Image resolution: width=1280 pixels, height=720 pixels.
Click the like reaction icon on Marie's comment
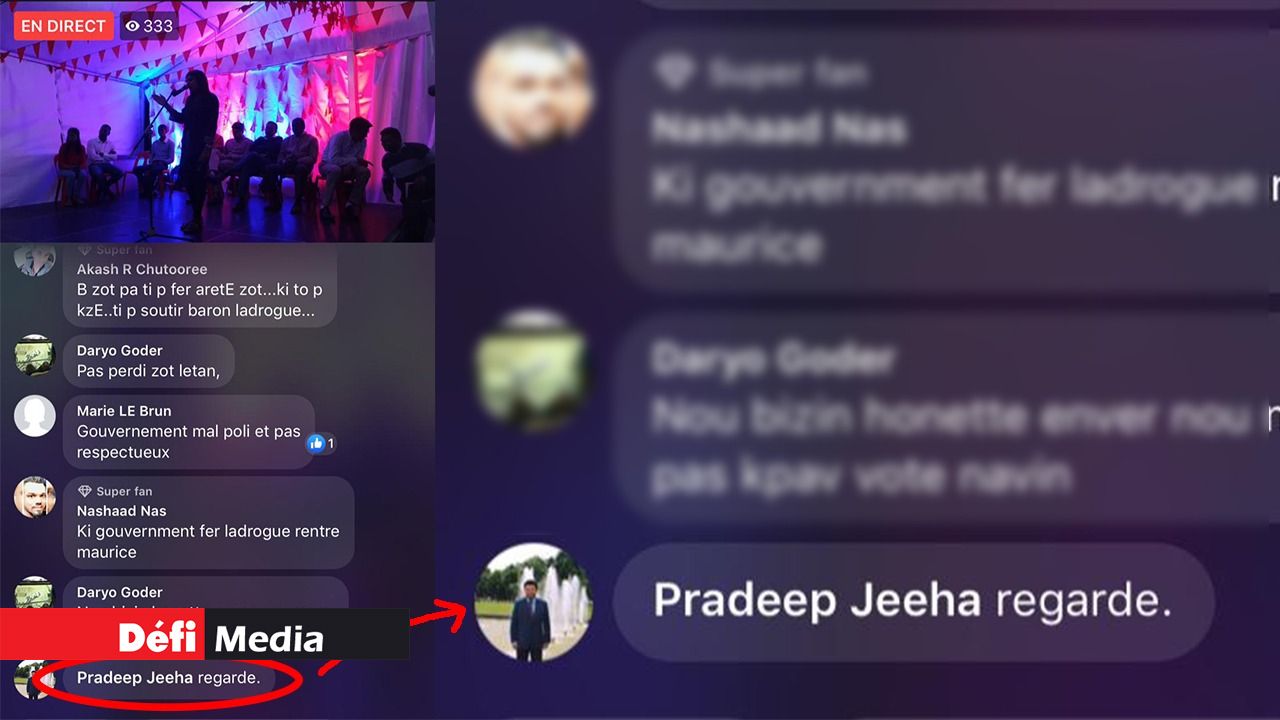pos(316,443)
